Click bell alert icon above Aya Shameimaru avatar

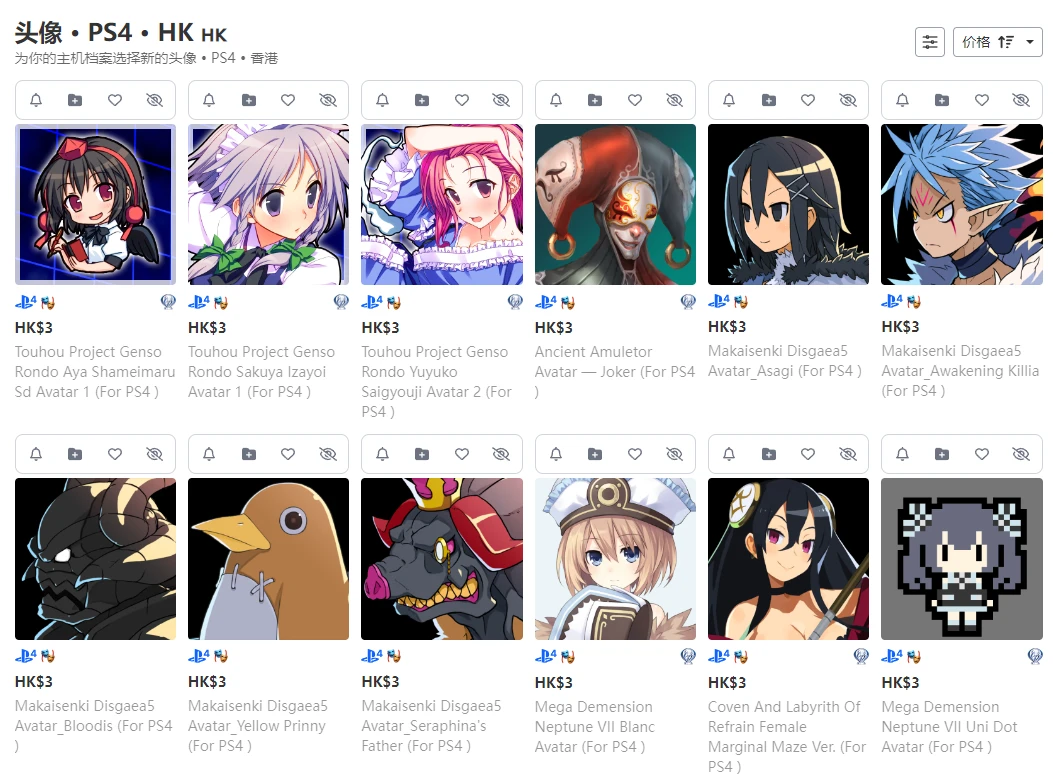(36, 100)
